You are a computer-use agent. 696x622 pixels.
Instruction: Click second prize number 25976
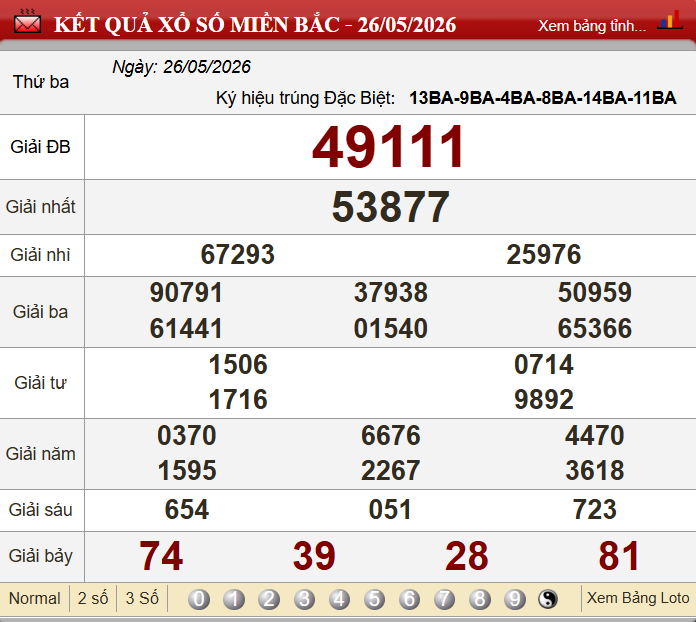tap(544, 254)
